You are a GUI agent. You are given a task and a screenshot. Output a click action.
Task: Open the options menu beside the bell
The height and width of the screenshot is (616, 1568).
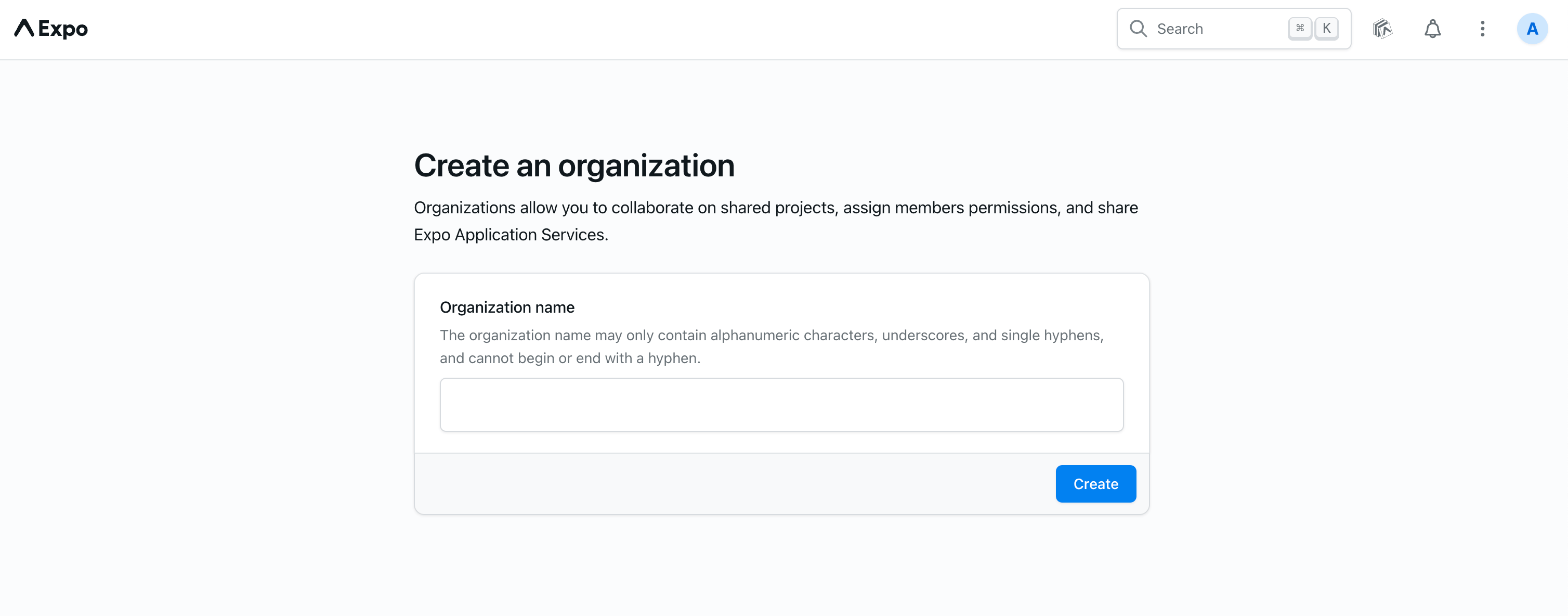1483,29
